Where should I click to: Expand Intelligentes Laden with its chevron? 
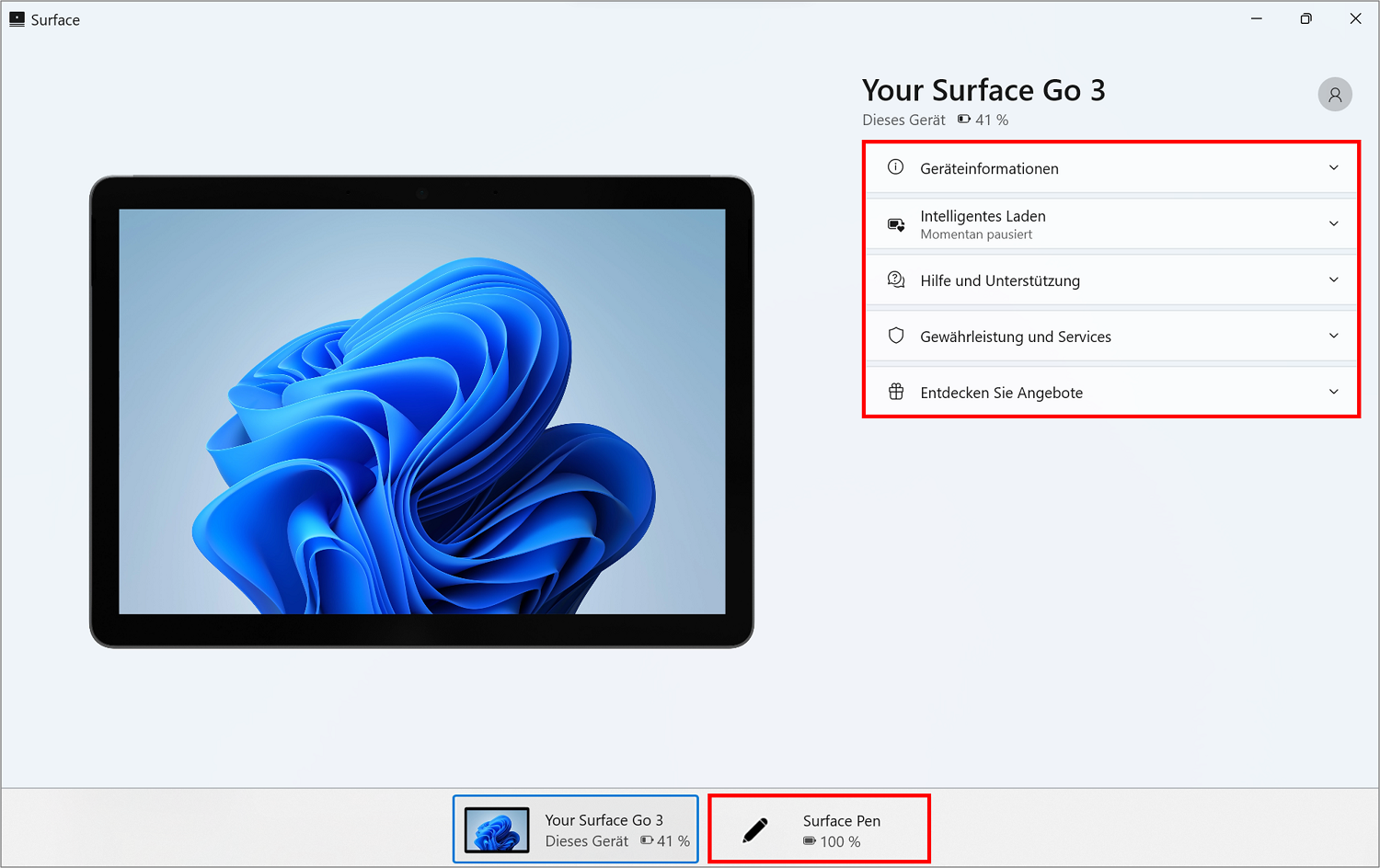tap(1334, 223)
